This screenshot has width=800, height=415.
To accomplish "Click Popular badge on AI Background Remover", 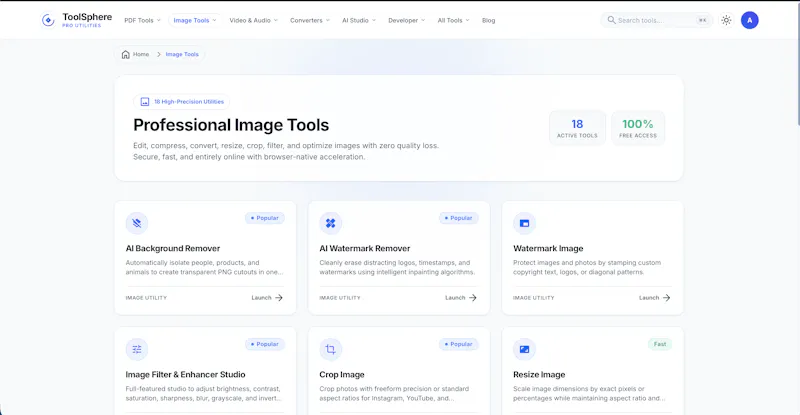I will click(x=265, y=218).
